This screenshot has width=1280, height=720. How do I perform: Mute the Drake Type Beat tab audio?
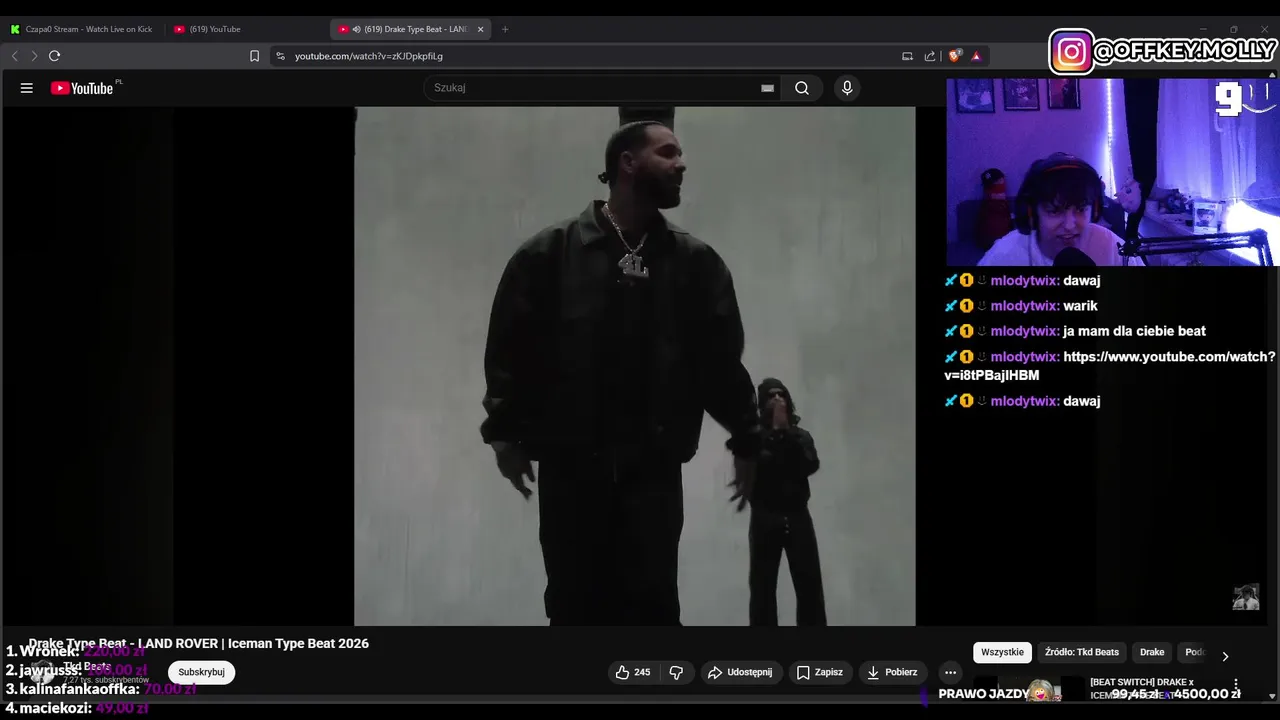pyautogui.click(x=357, y=29)
